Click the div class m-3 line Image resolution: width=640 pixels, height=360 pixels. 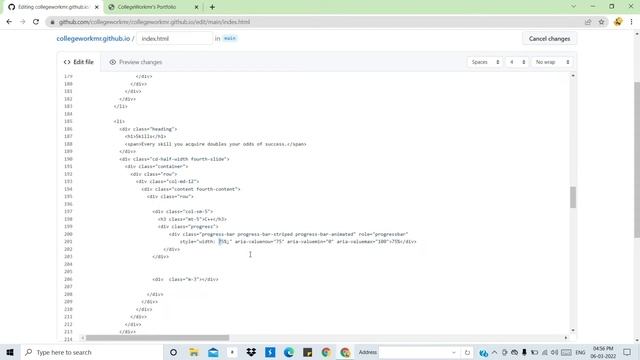click(x=185, y=279)
